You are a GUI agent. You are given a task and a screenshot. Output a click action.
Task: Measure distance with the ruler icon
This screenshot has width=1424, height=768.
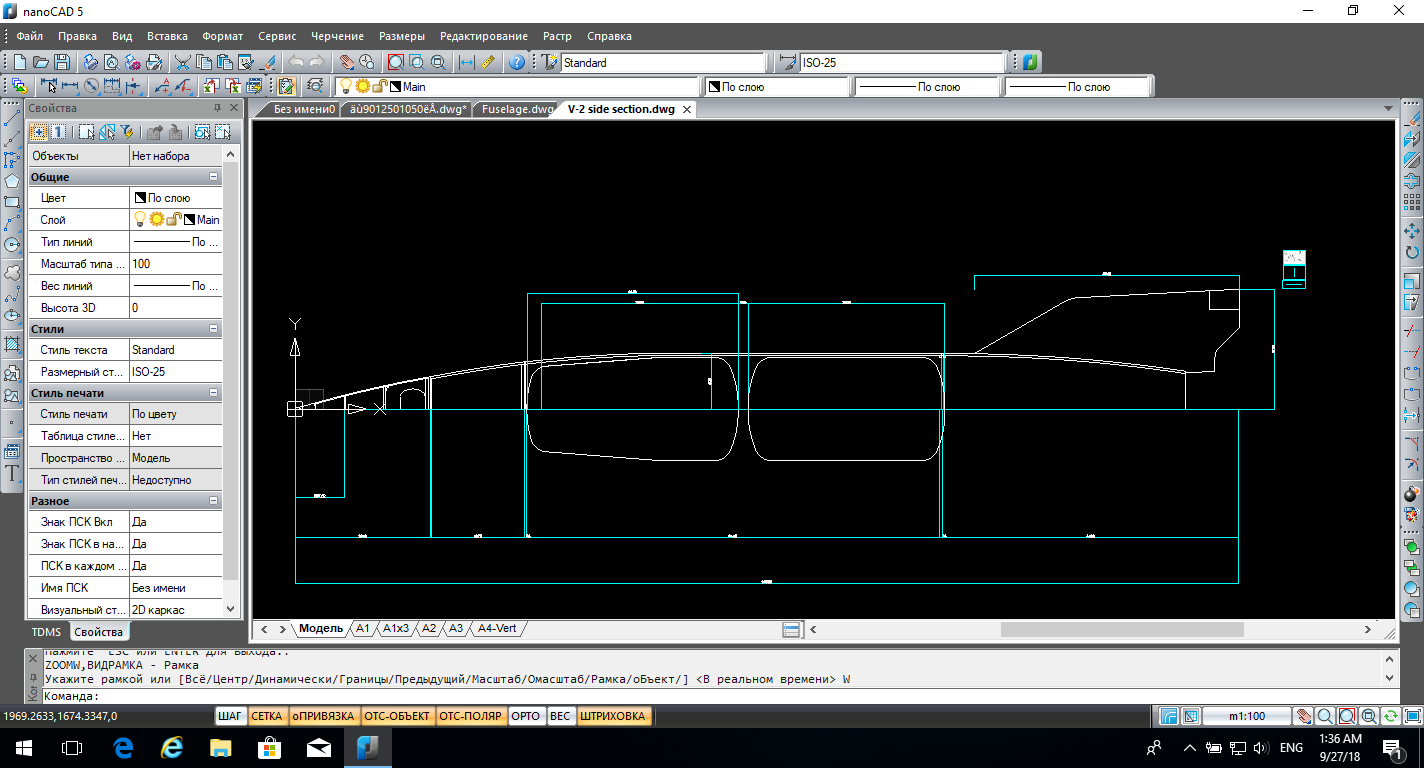pyautogui.click(x=488, y=62)
